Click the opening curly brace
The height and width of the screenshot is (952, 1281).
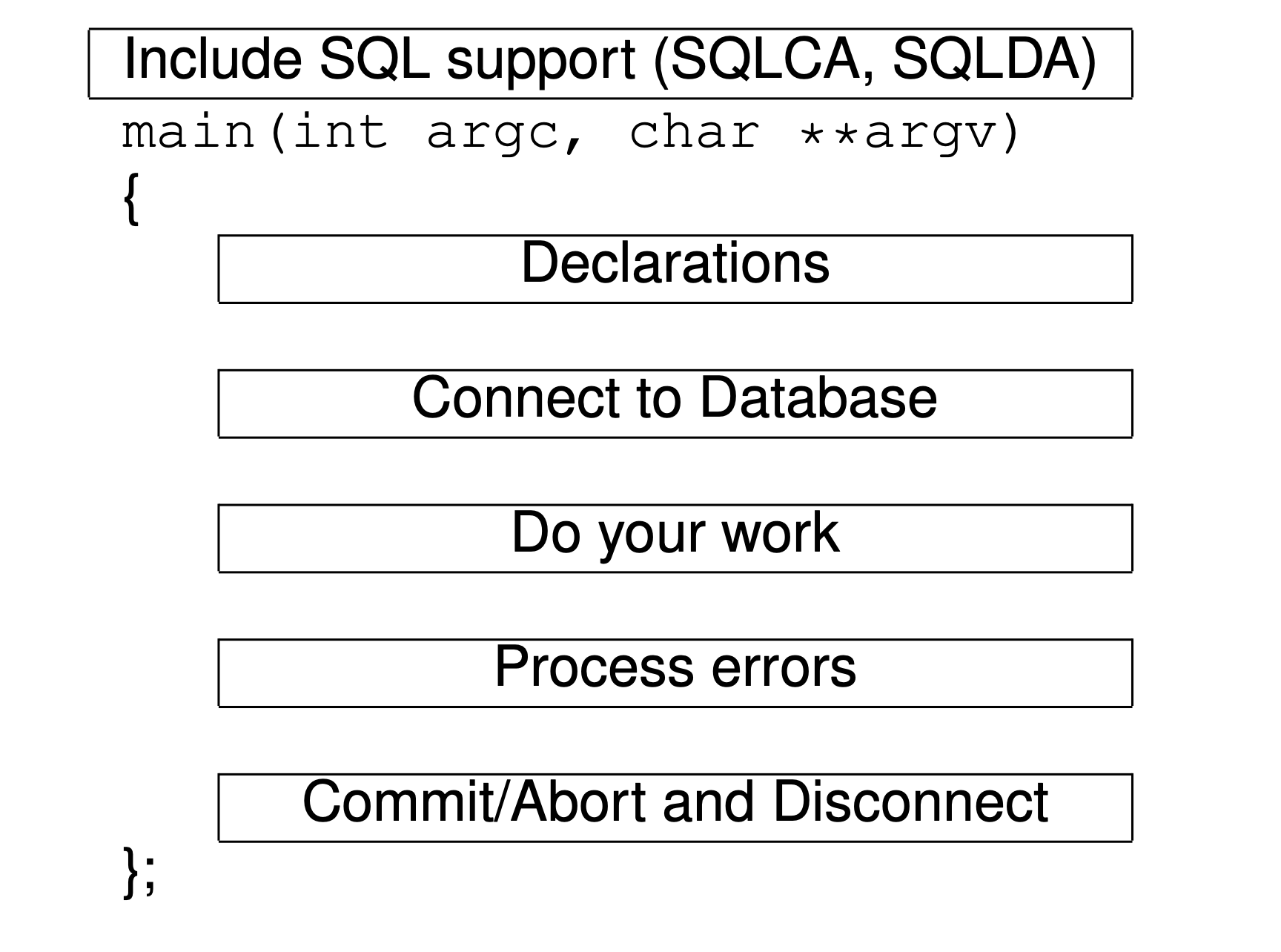coord(131,201)
